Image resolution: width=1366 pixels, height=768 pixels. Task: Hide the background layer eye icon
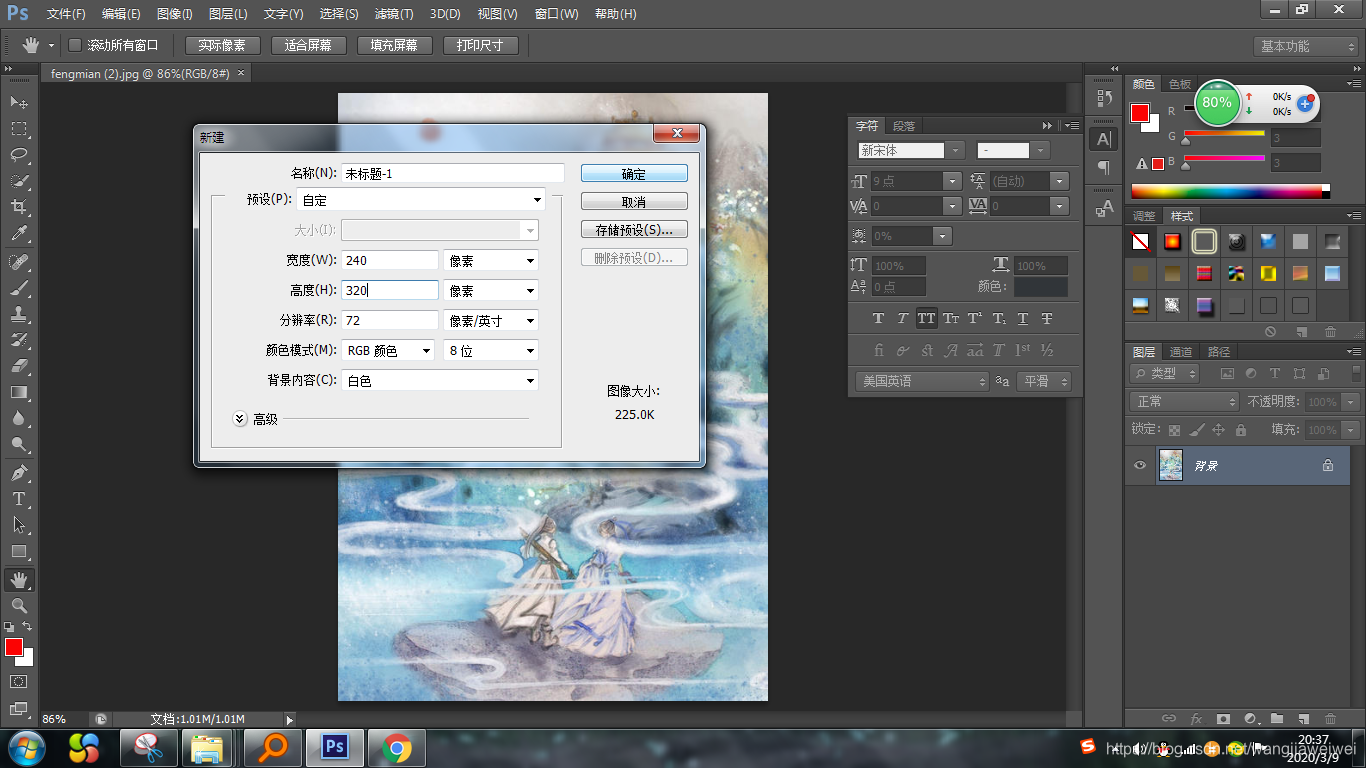tap(1139, 465)
